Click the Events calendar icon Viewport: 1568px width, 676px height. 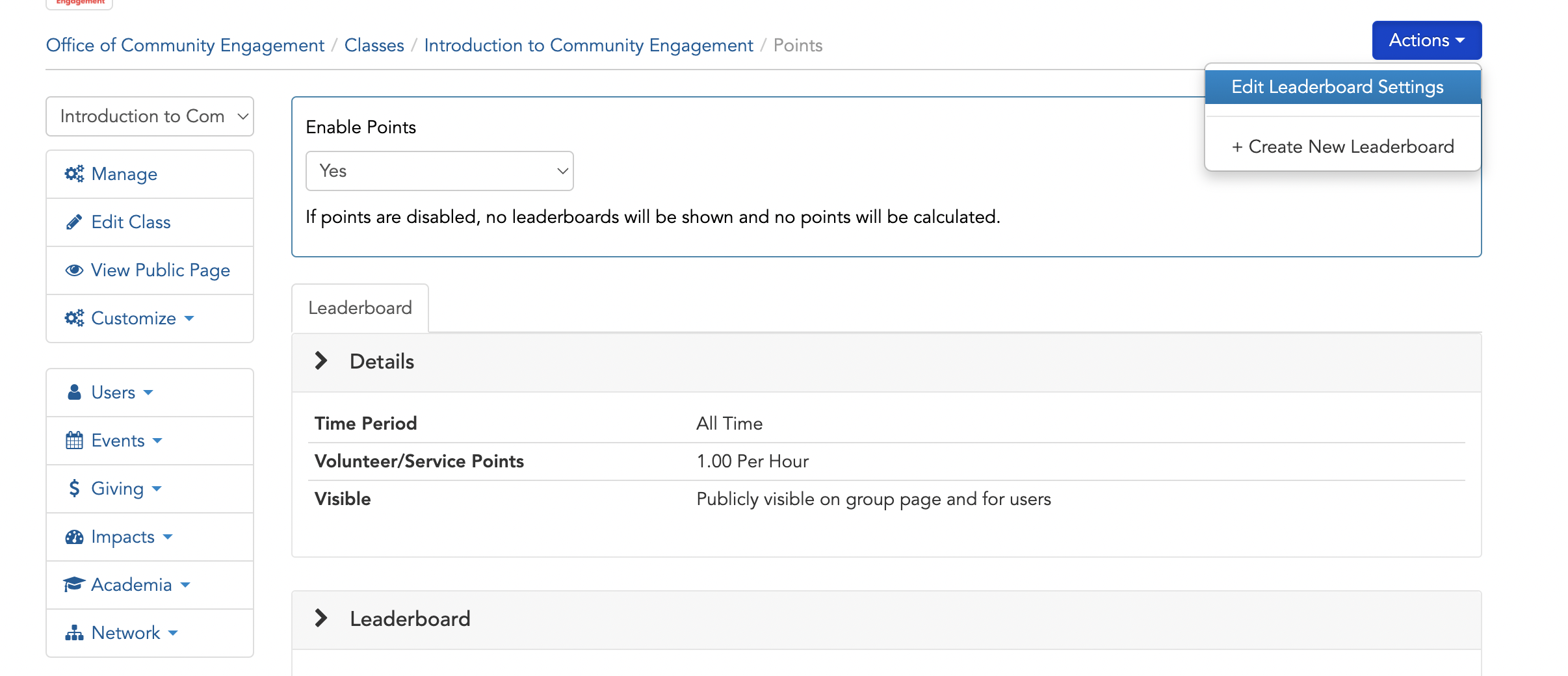(x=74, y=440)
